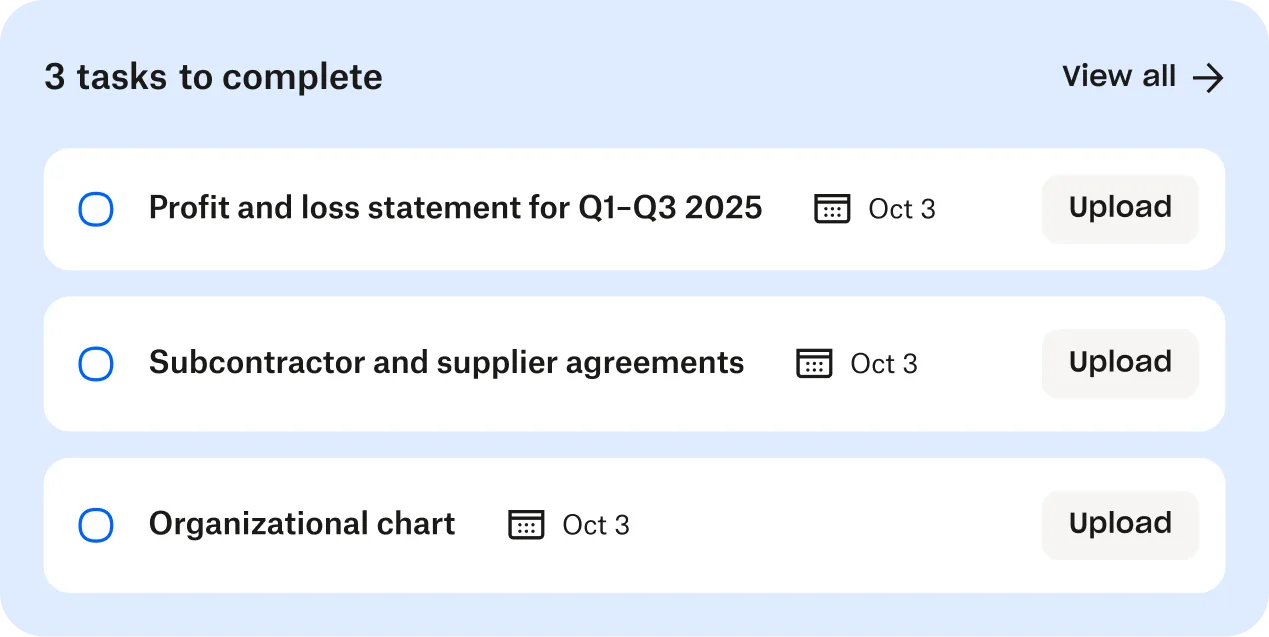The image size is (1269, 637).
Task: Click the calendar icon for Profit and loss statement
Action: [x=832, y=209]
